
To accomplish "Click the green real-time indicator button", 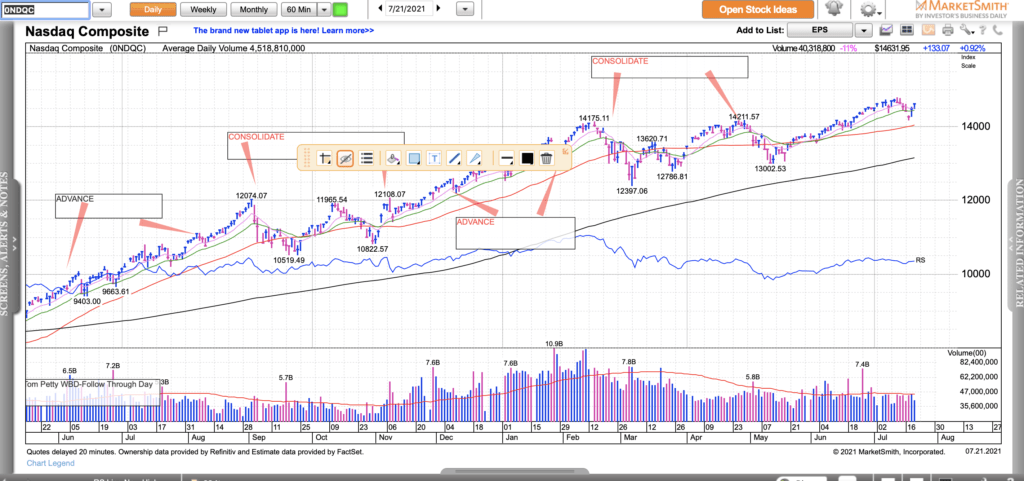I will (340, 9).
